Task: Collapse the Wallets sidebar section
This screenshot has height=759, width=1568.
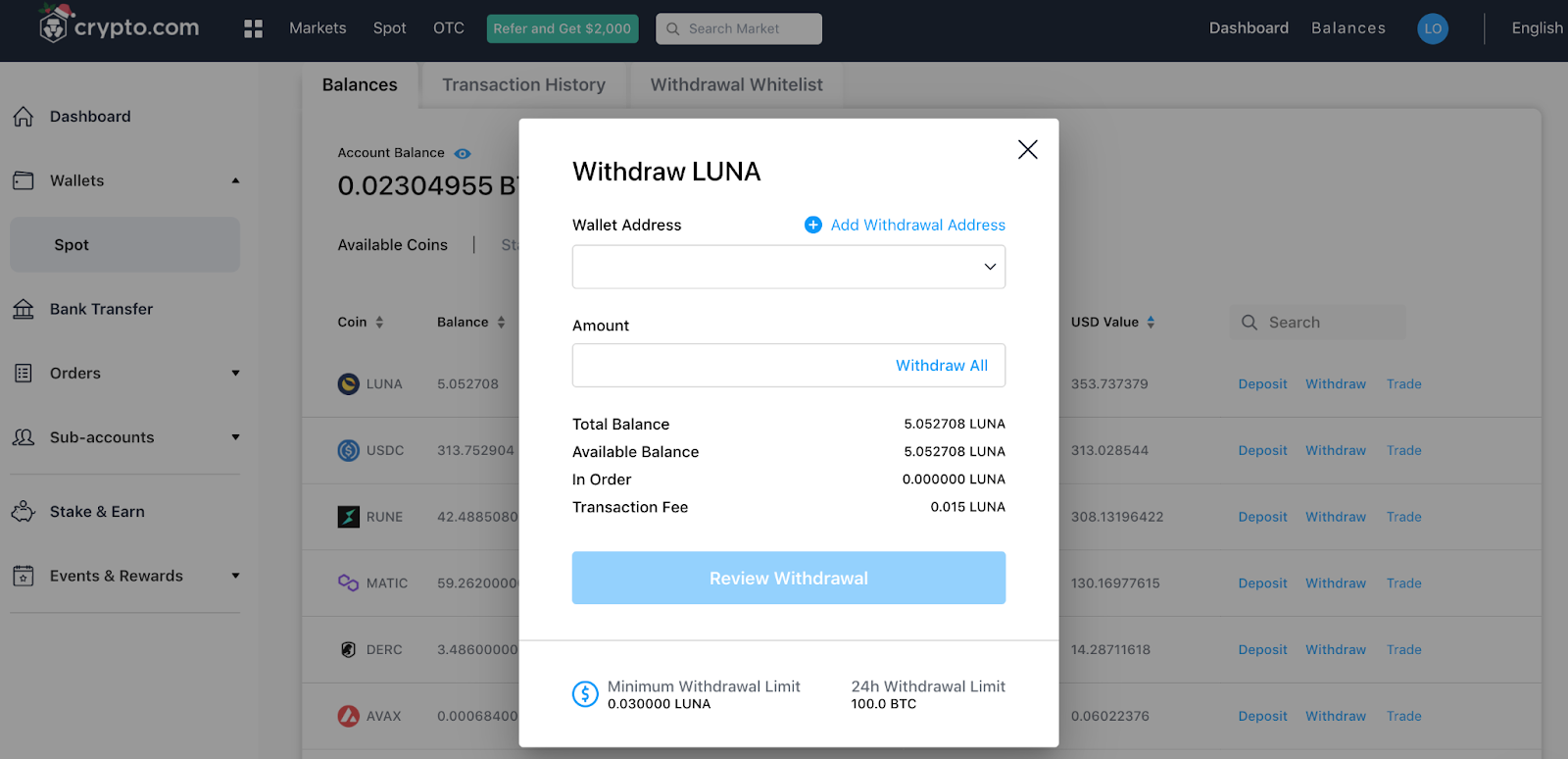Action: tap(235, 180)
